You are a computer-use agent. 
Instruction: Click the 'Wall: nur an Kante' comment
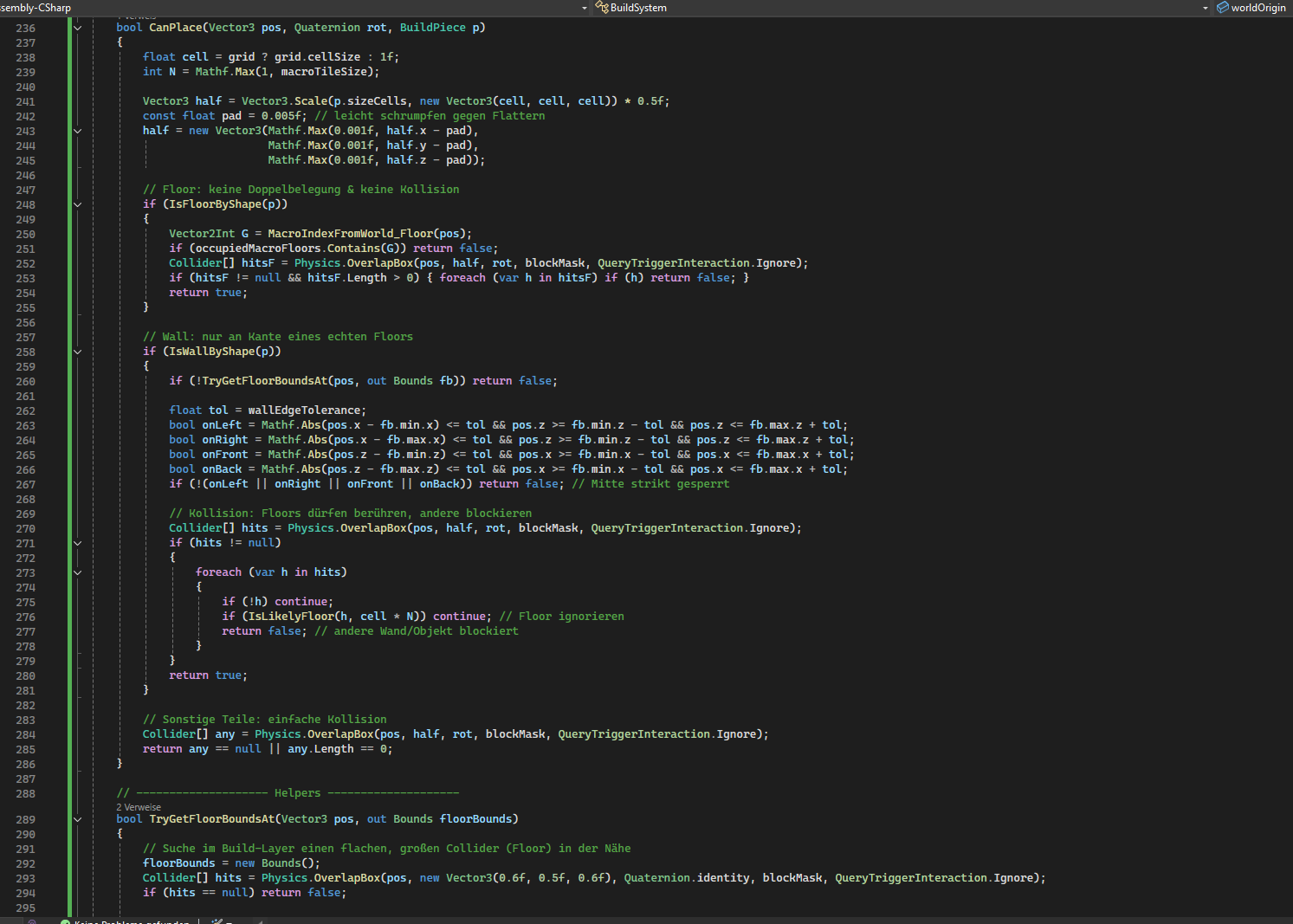pyautogui.click(x=278, y=337)
